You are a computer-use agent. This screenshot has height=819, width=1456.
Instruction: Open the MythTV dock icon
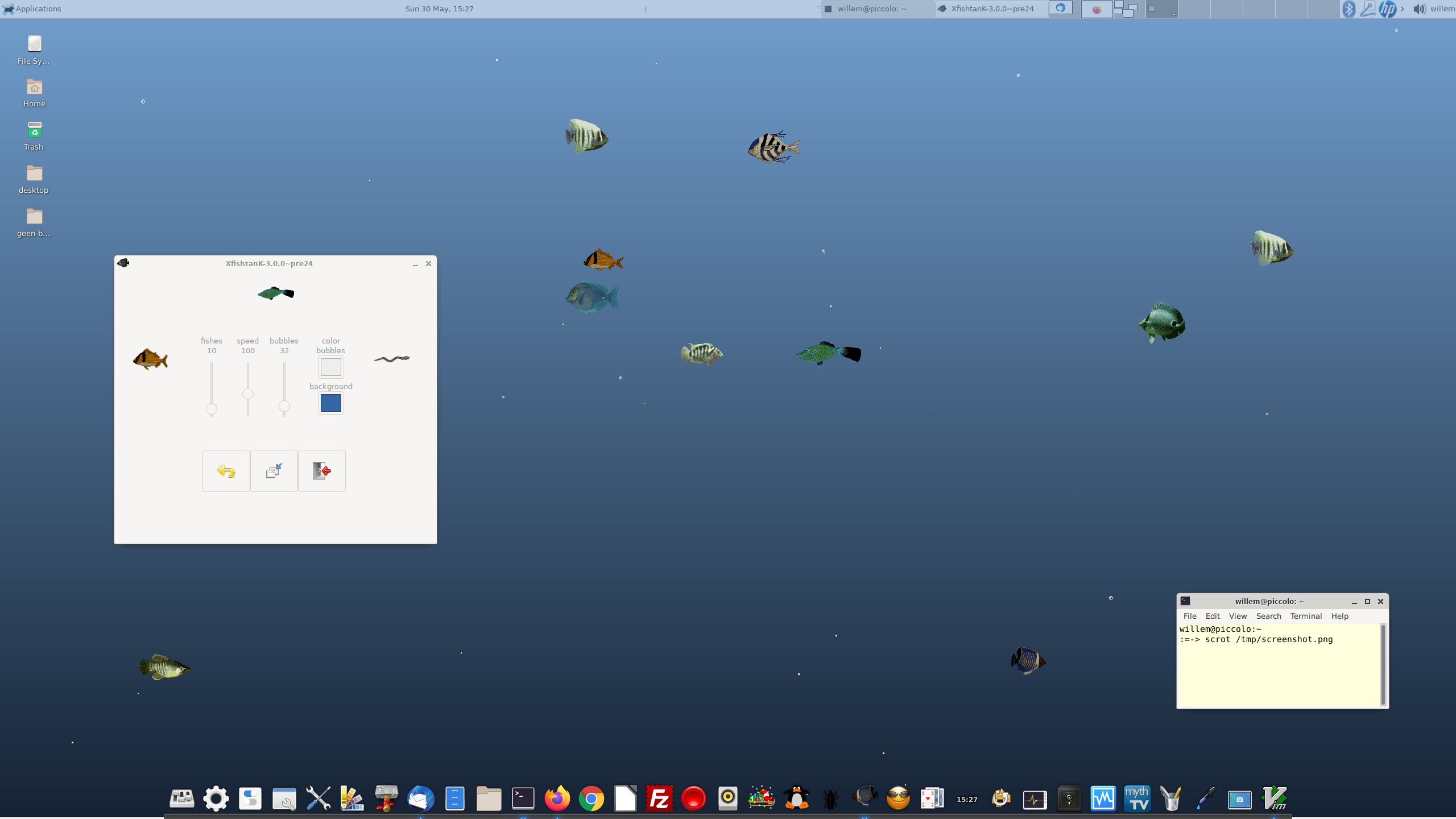coord(1137,799)
